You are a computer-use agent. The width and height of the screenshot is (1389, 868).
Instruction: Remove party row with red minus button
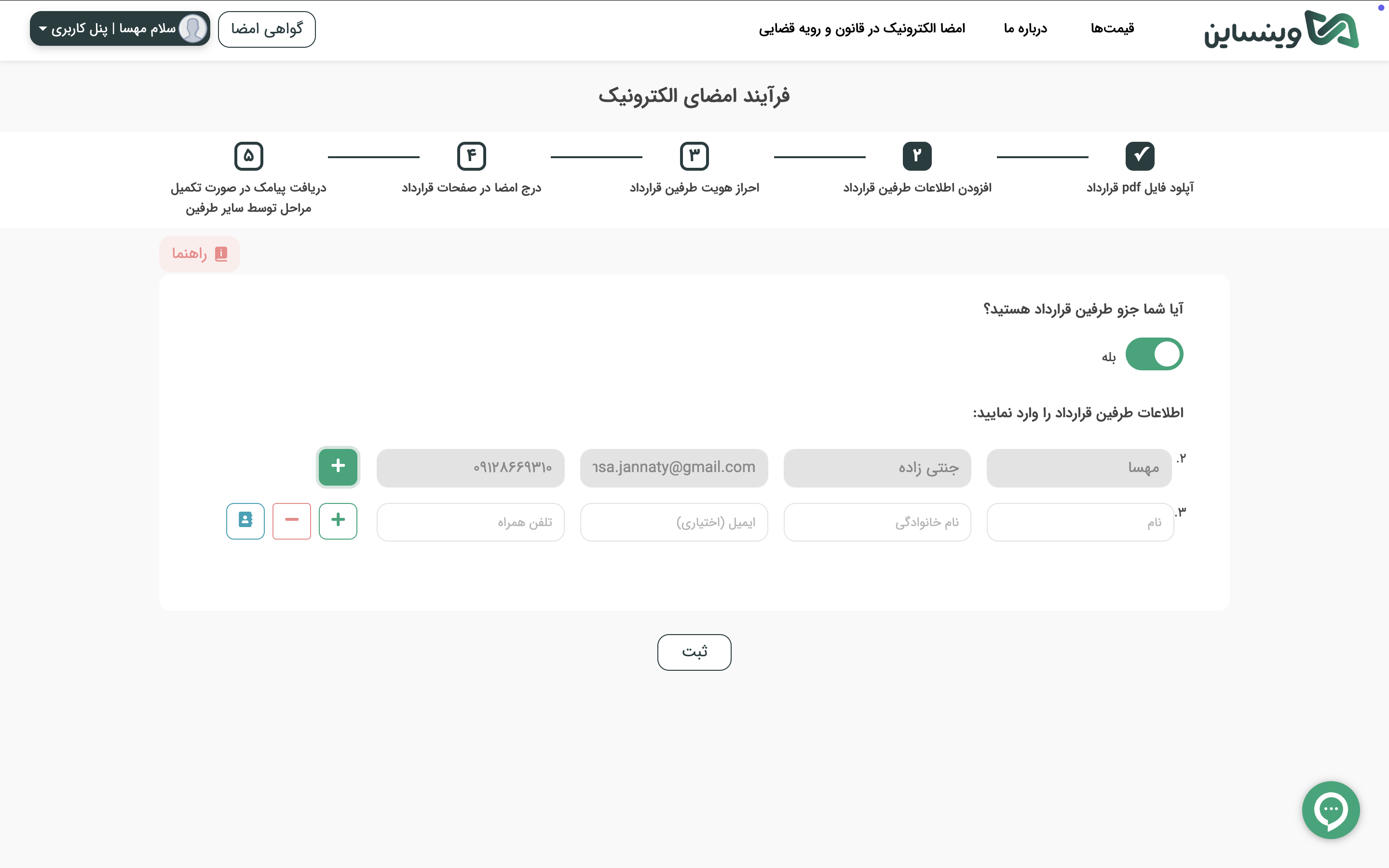(292, 521)
